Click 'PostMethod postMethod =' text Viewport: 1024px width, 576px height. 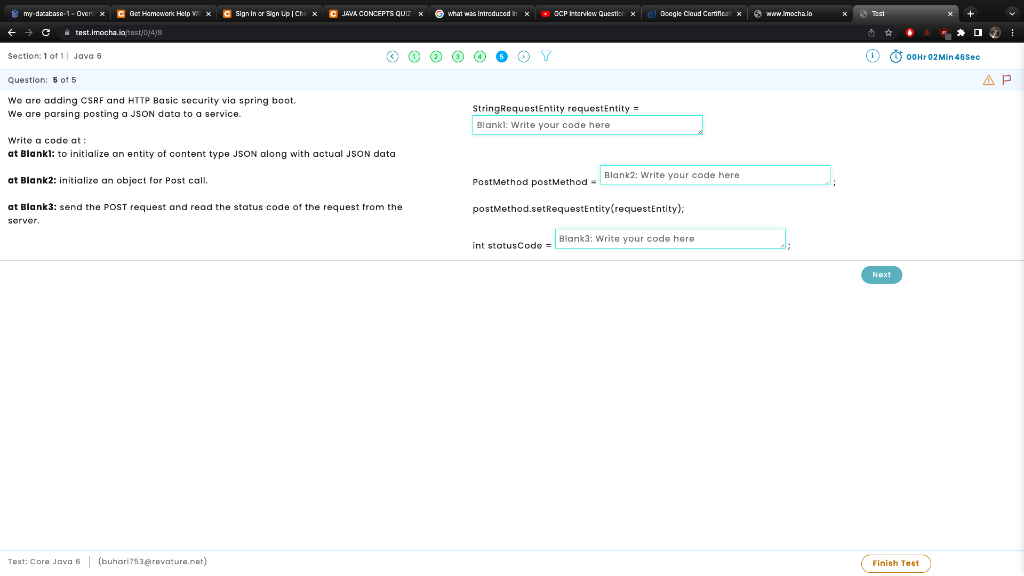[x=534, y=182]
